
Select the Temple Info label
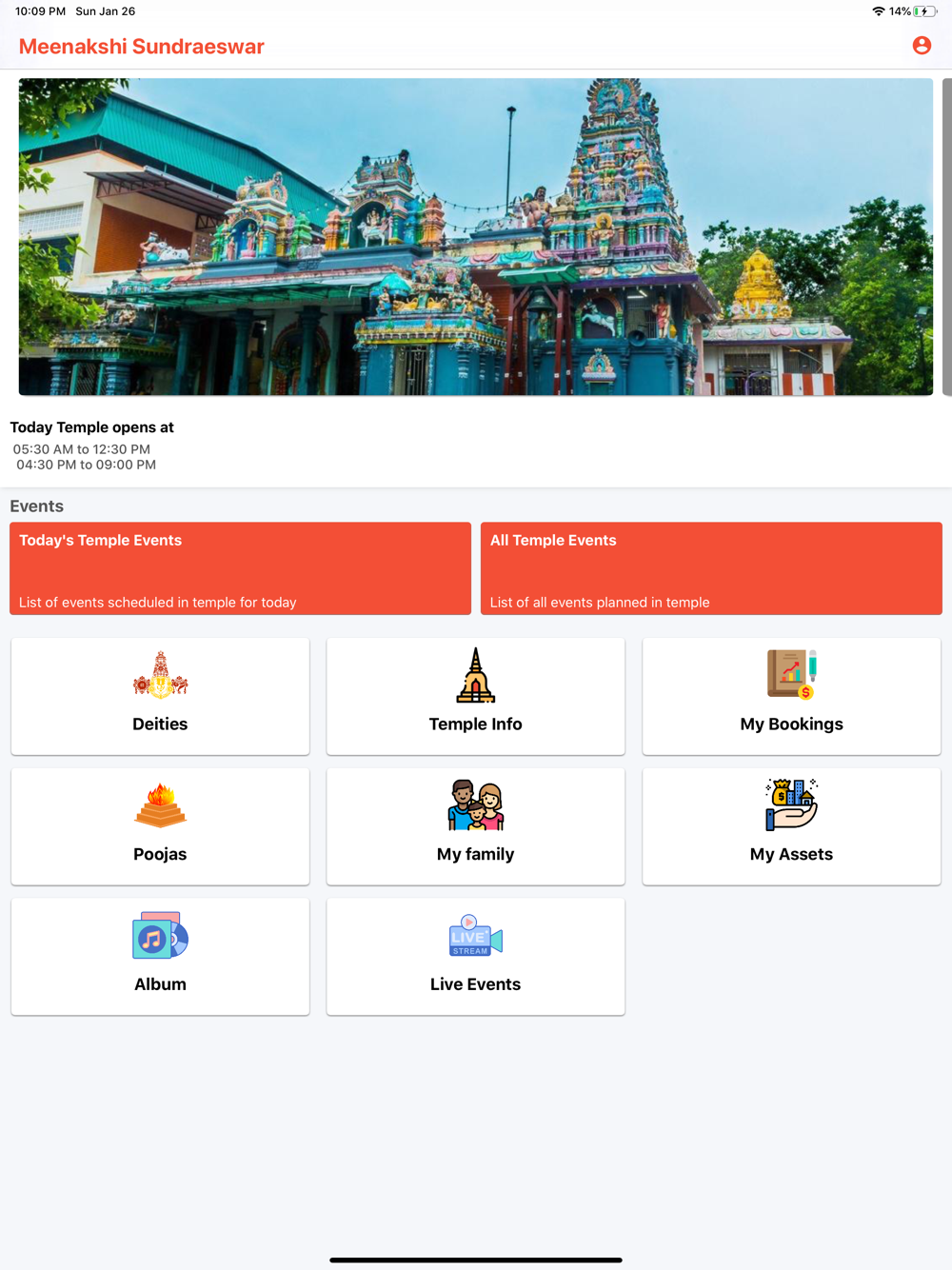click(475, 724)
